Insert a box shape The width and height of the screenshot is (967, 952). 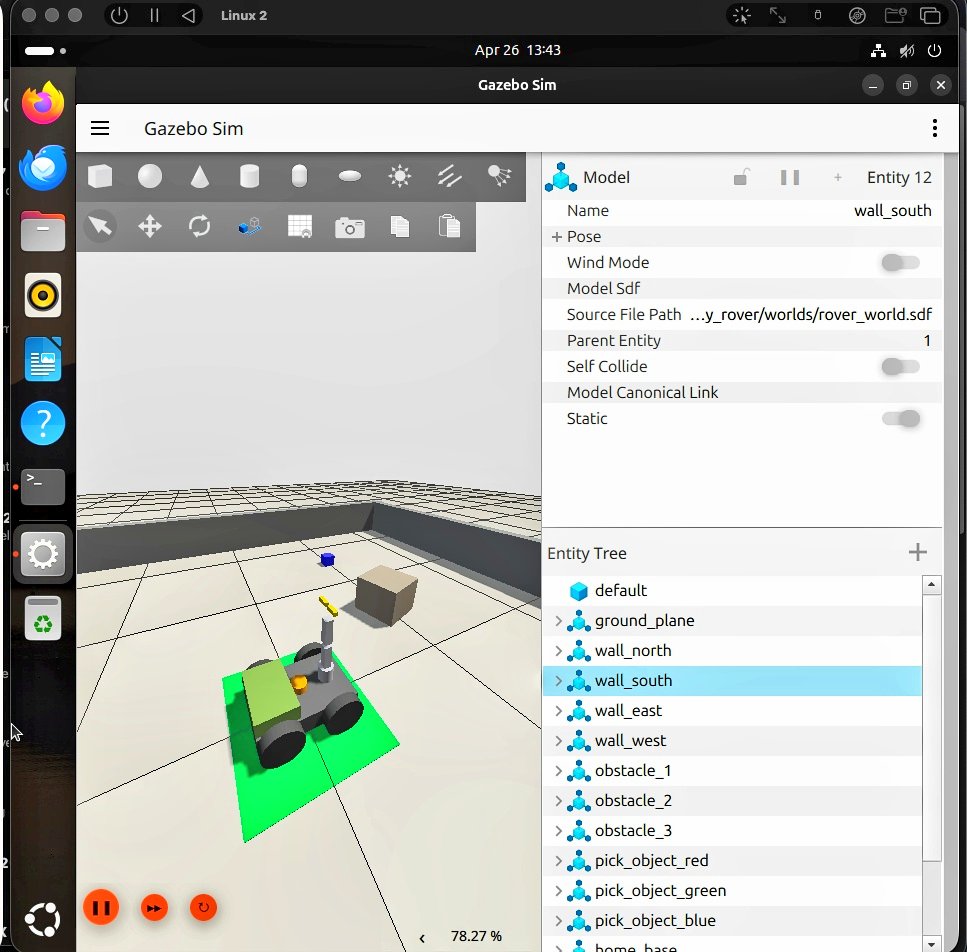[100, 176]
